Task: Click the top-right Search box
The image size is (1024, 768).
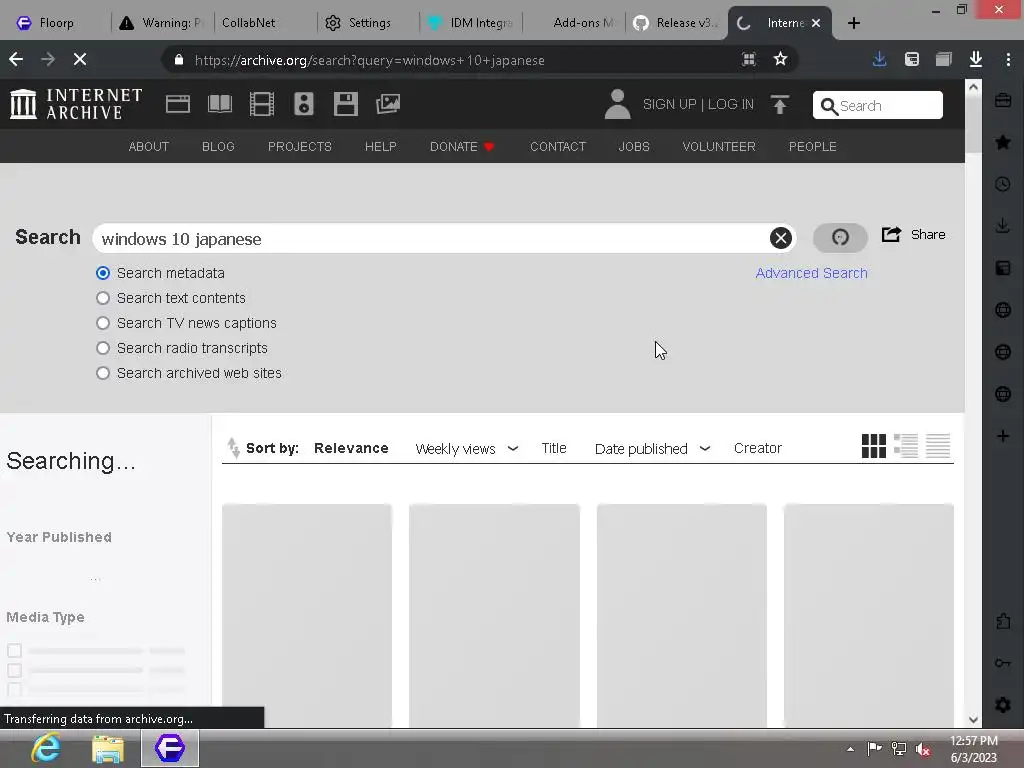Action: tap(878, 105)
